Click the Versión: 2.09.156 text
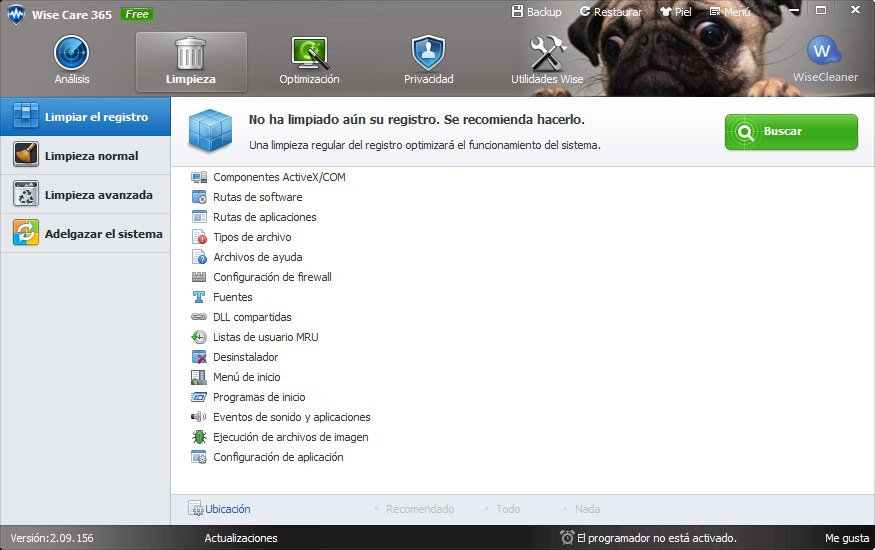Viewport: 875px width, 550px height. click(52, 538)
